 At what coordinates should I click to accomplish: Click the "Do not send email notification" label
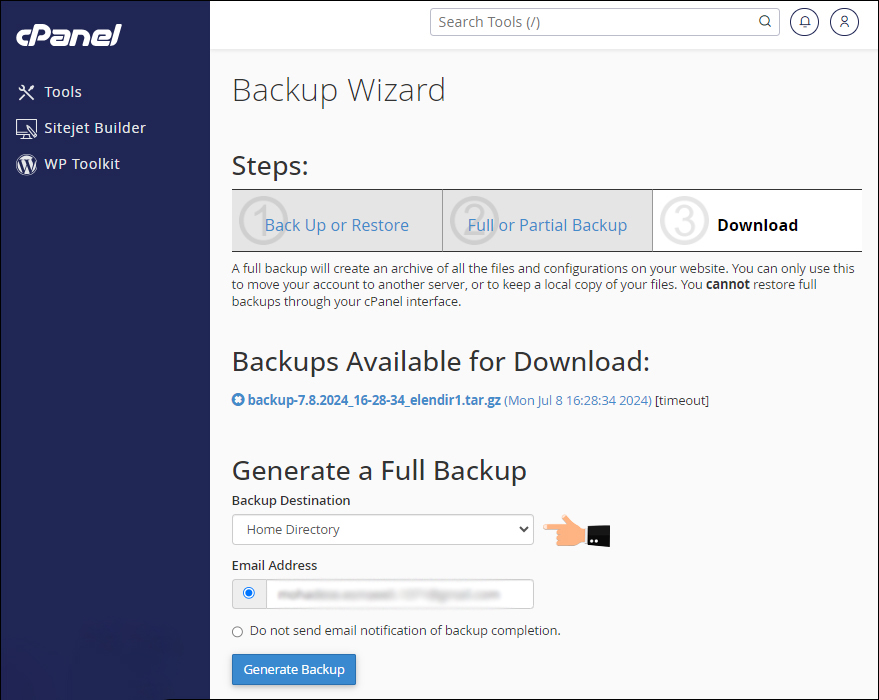405,631
